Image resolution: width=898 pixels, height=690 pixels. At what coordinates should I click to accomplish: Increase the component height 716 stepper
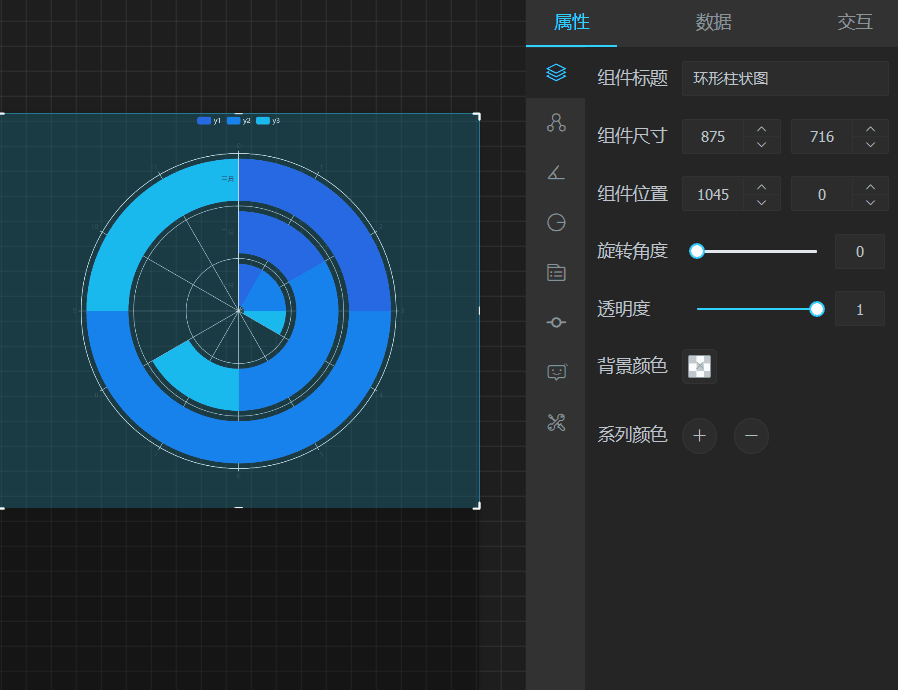tap(871, 129)
